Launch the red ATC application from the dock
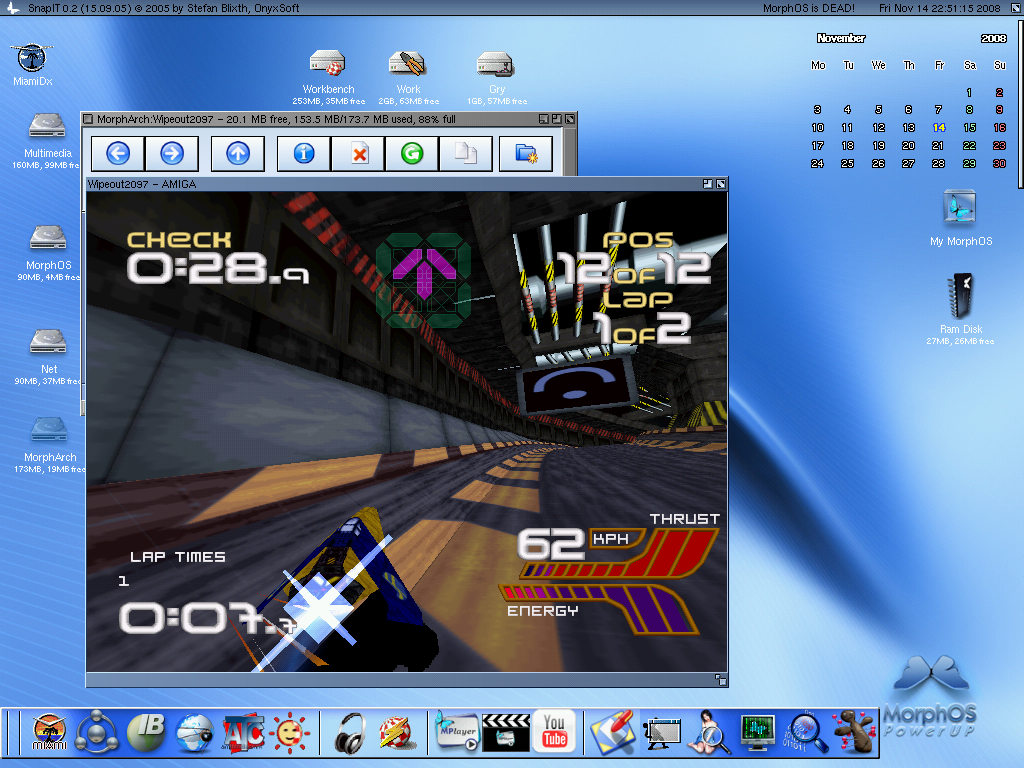This screenshot has height=768, width=1024. pyautogui.click(x=243, y=732)
